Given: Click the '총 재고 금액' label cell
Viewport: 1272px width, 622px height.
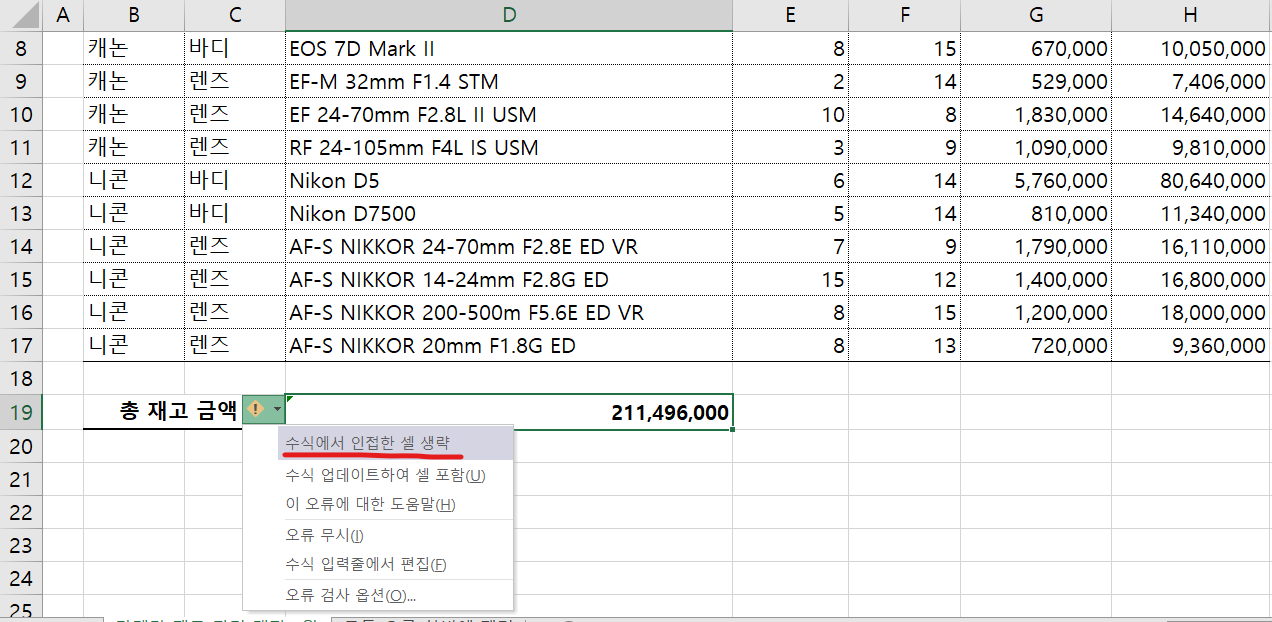Looking at the screenshot, I should tap(164, 411).
